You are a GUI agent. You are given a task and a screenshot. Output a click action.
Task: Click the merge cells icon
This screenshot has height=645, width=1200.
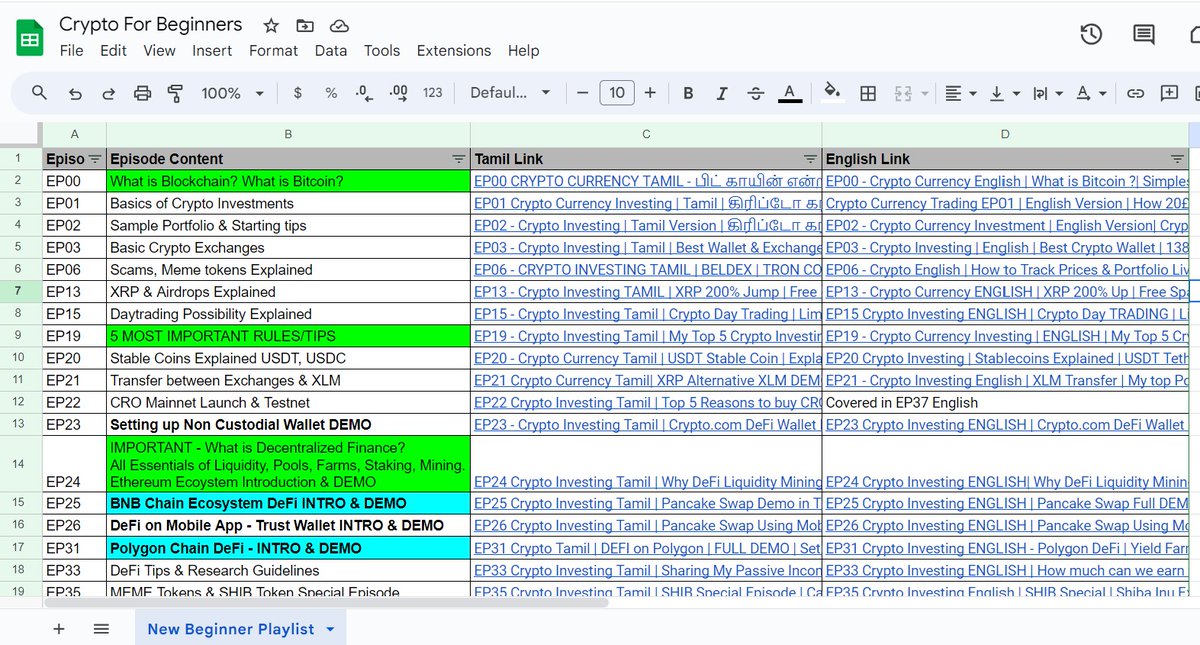click(x=903, y=93)
